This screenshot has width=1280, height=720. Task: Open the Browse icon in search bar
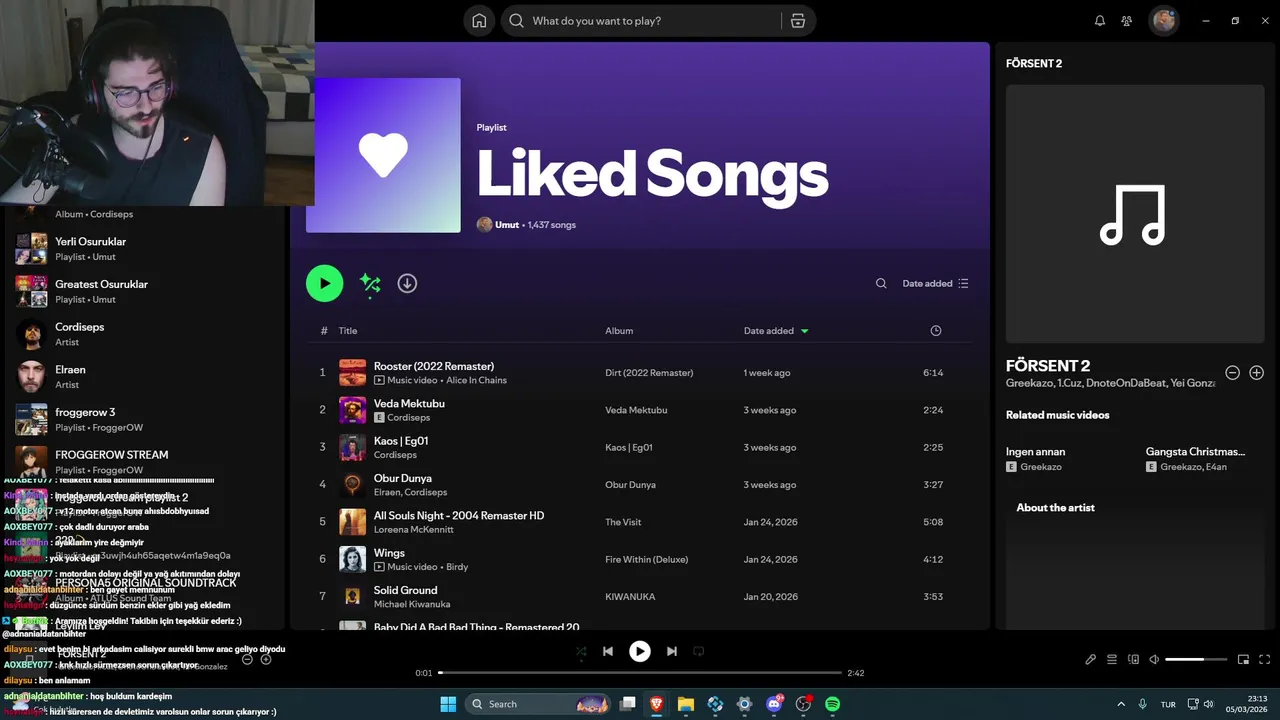tap(797, 21)
